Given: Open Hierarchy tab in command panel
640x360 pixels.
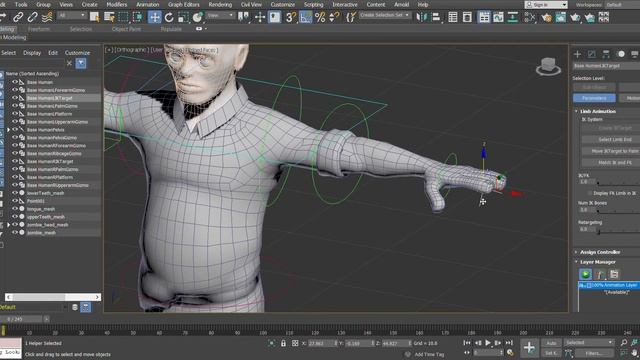Looking at the screenshot, I should coord(606,54).
